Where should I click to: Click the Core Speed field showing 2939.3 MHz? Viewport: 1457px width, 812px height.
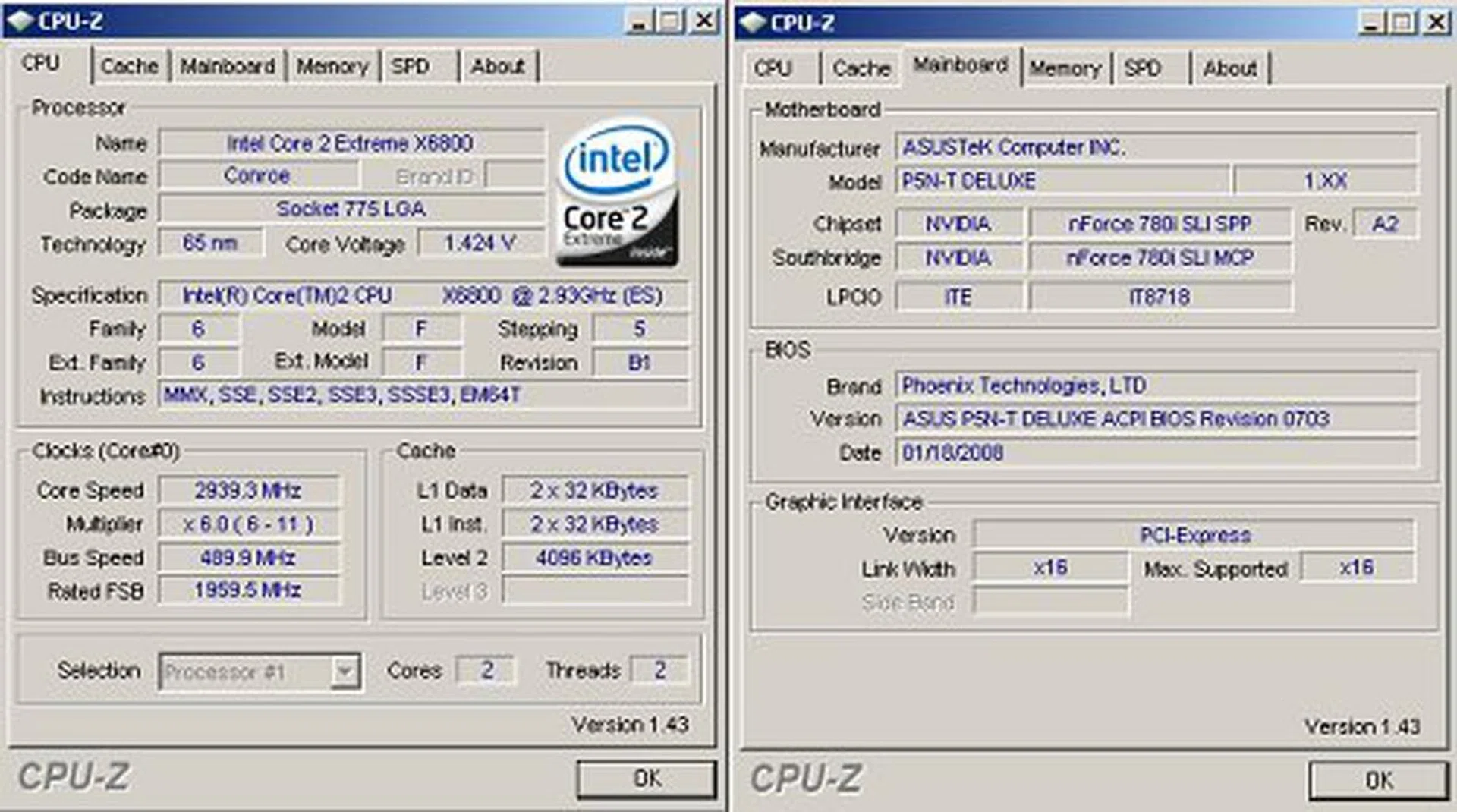(x=248, y=490)
